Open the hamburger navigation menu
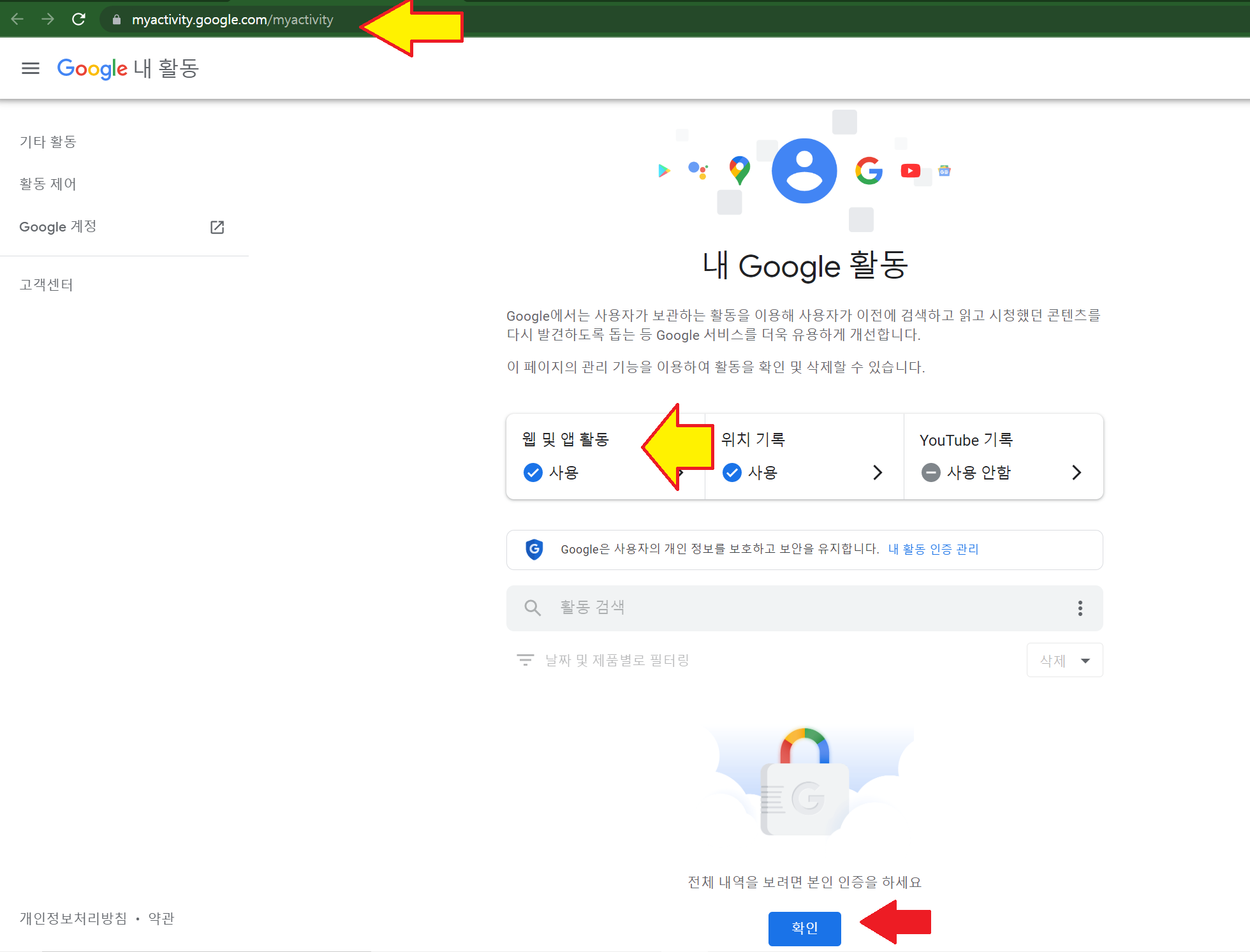 click(30, 68)
